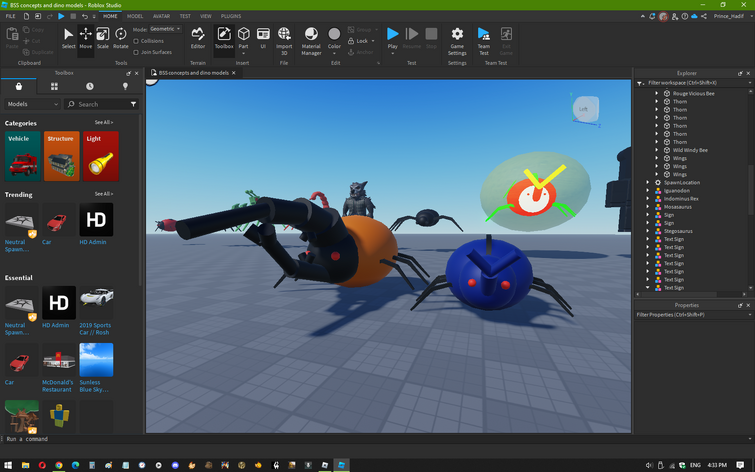
Task: Click the quick access Play arrow
Action: [x=61, y=16]
